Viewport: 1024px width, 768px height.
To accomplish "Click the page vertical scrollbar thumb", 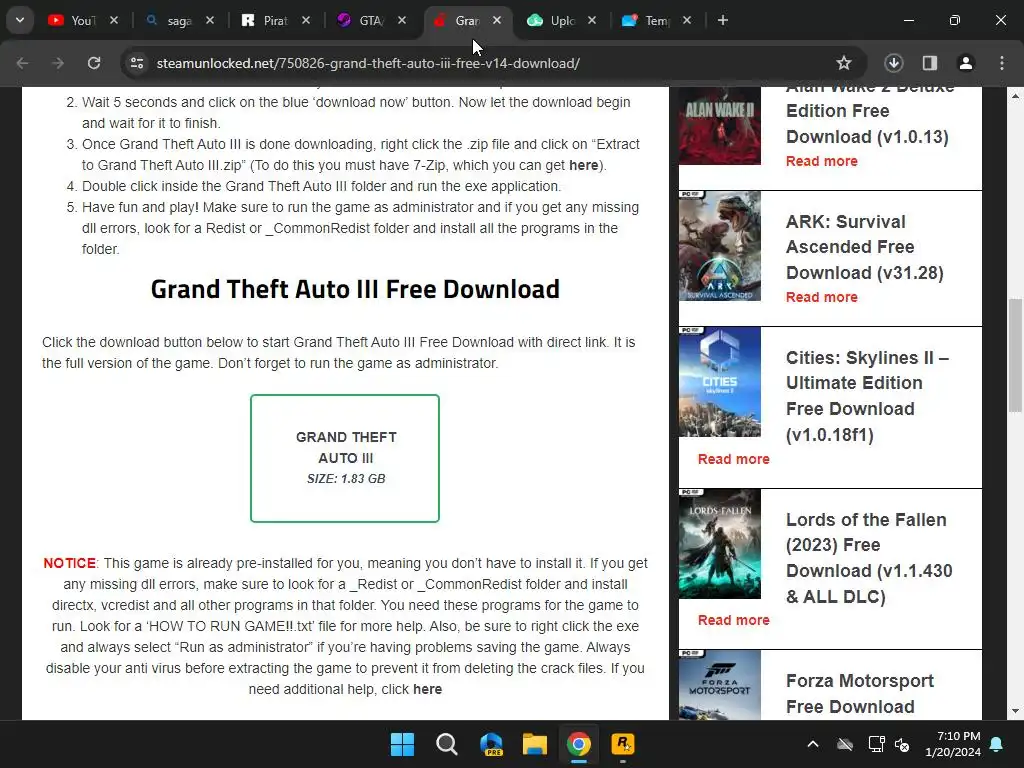I will tap(1014, 355).
